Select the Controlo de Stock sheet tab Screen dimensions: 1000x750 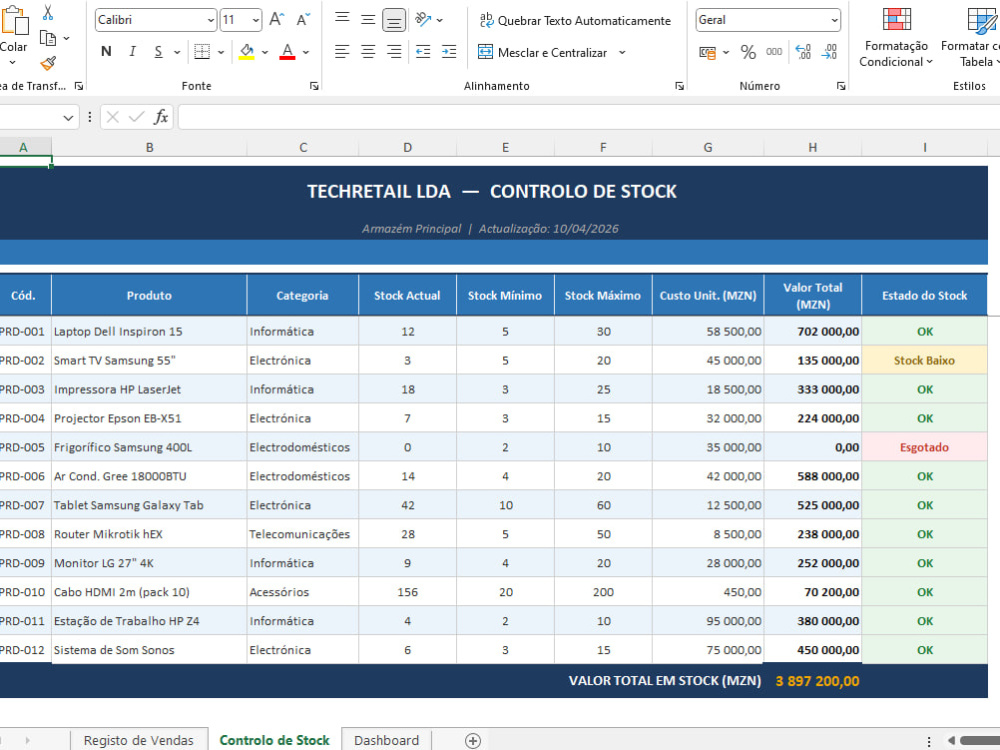274,740
